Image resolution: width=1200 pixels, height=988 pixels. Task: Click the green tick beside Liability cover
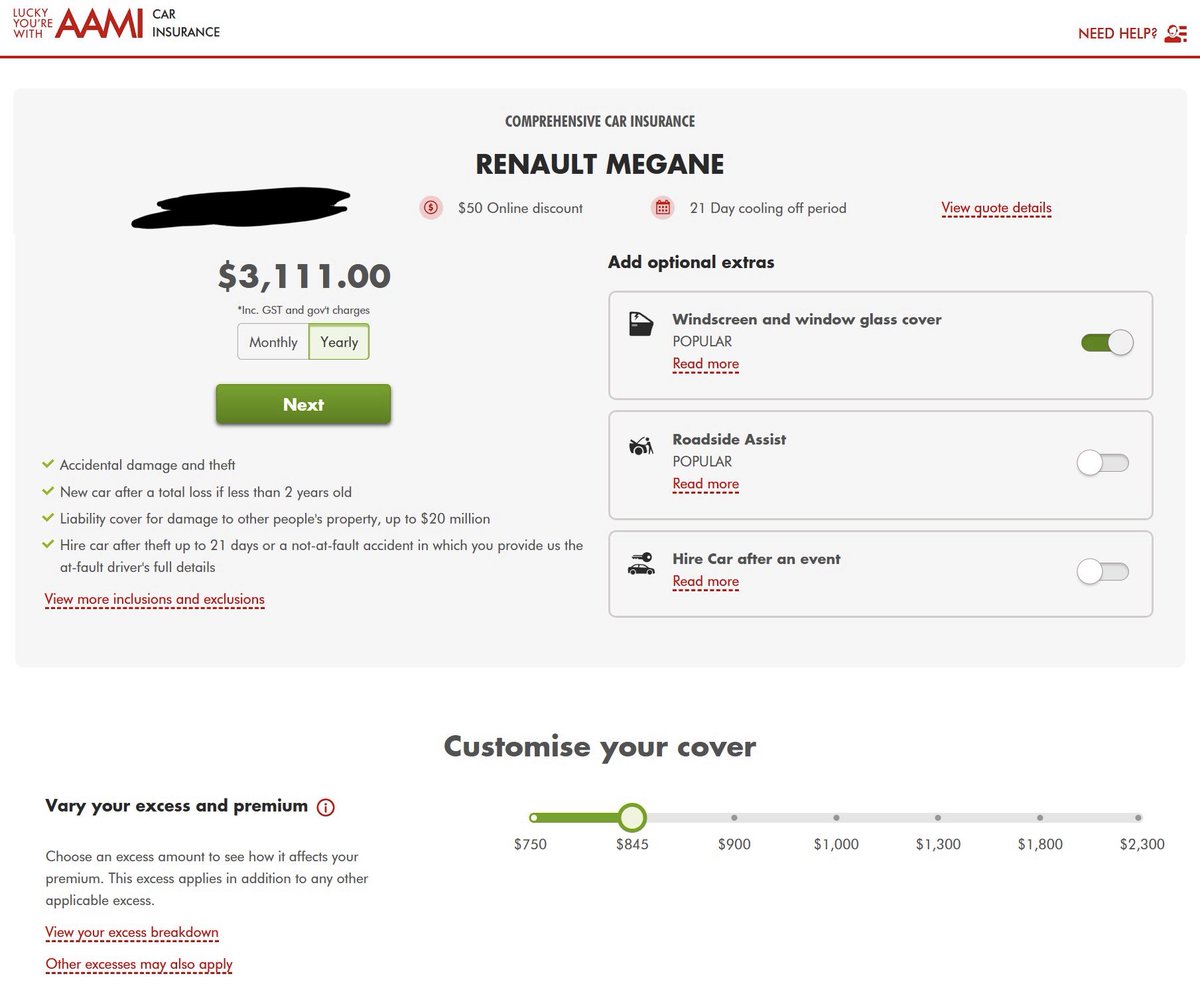point(48,518)
